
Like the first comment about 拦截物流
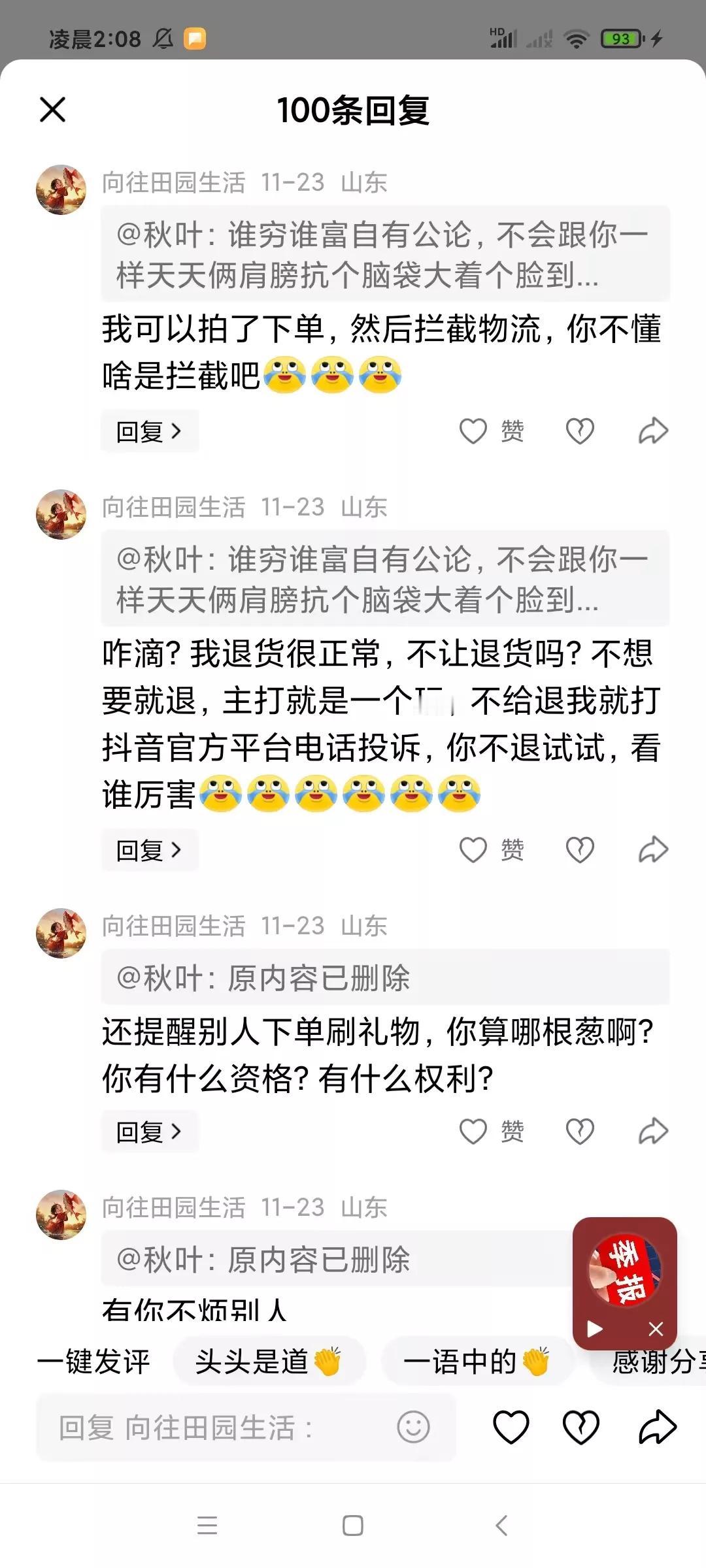coord(492,431)
